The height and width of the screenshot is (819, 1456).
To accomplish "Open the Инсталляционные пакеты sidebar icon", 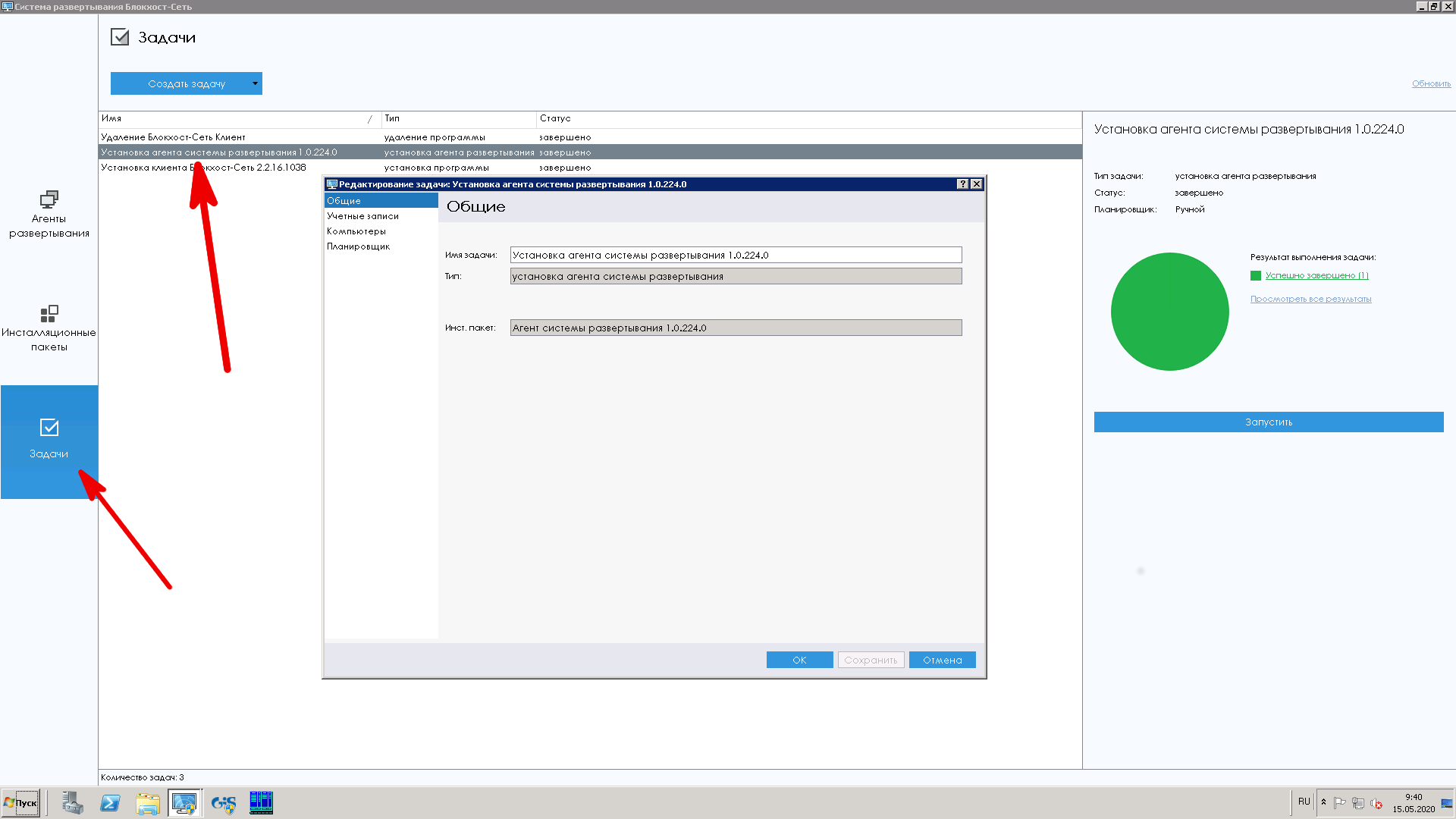I will pos(49,313).
